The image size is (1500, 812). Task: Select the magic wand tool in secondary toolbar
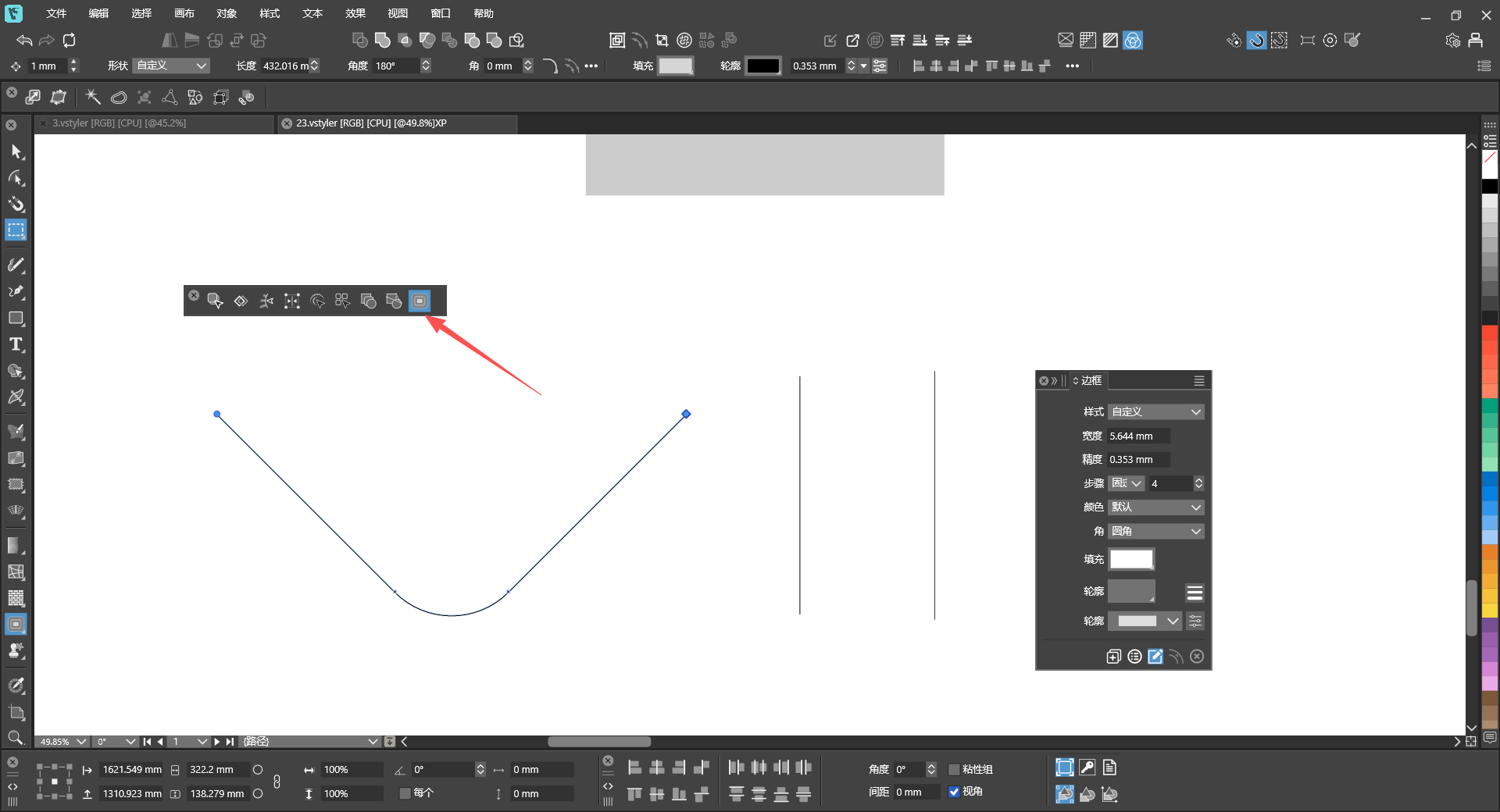pyautogui.click(x=93, y=97)
